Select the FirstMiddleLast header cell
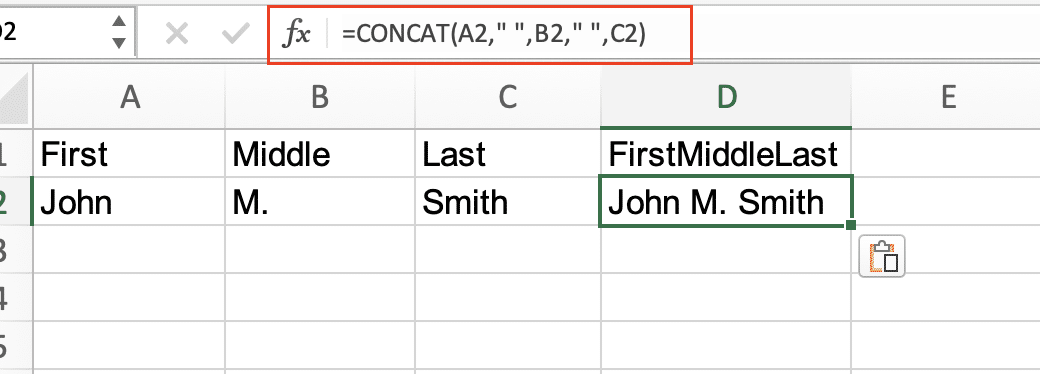The height and width of the screenshot is (374, 1040). coord(726,154)
